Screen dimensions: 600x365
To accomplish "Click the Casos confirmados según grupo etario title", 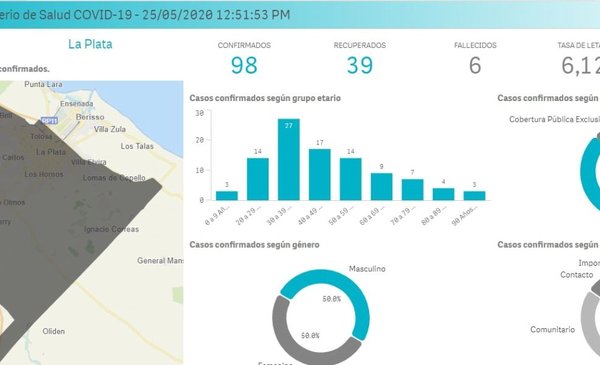I will pos(265,98).
